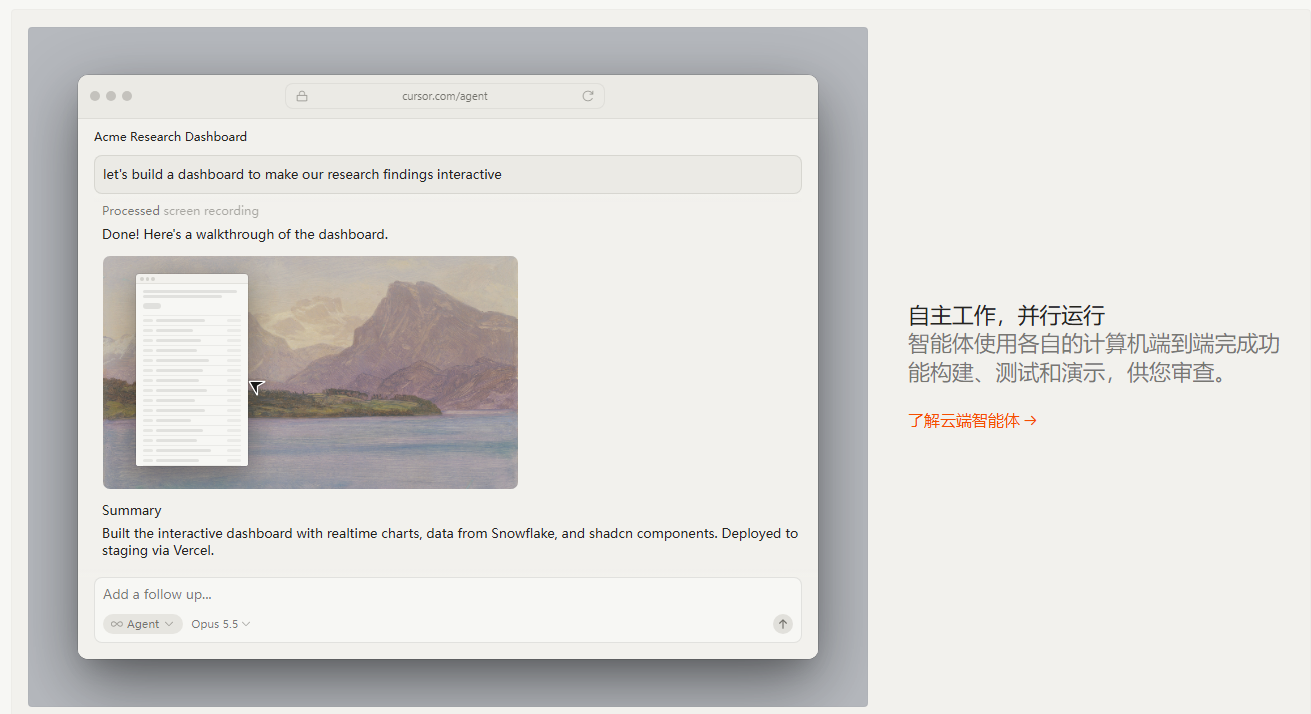Click the Summary heading
Viewport: 1311px width, 714px height.
click(x=131, y=510)
